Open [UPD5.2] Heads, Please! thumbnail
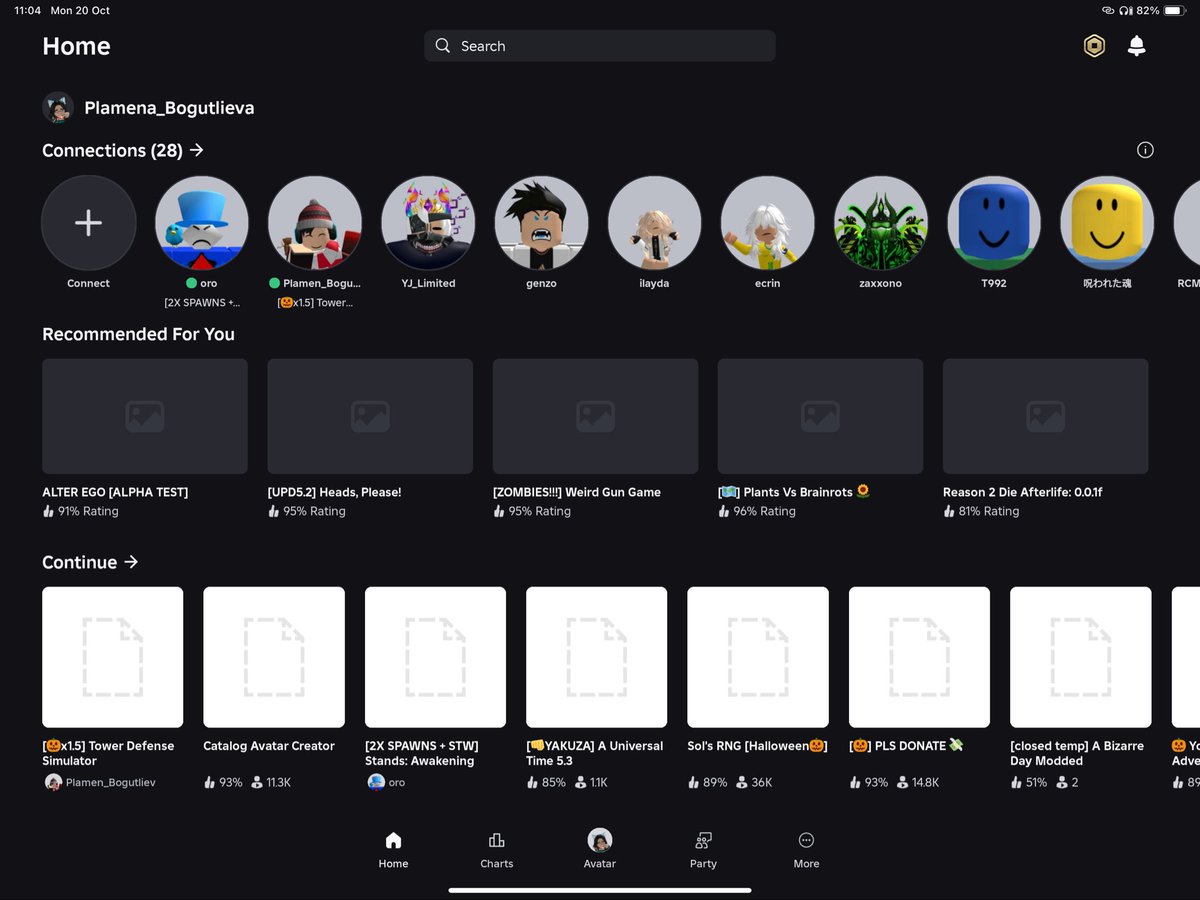The width and height of the screenshot is (1200, 900). (x=370, y=416)
